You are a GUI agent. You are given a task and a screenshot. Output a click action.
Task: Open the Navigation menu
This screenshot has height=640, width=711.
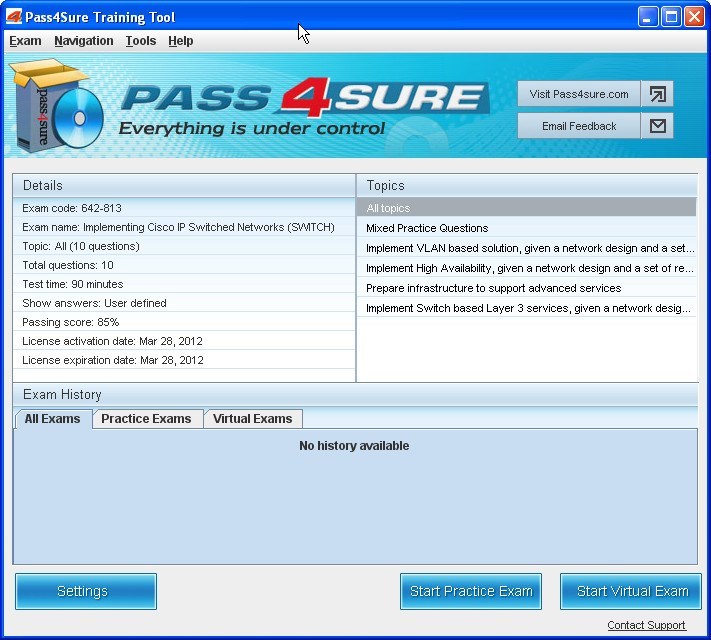coord(84,41)
